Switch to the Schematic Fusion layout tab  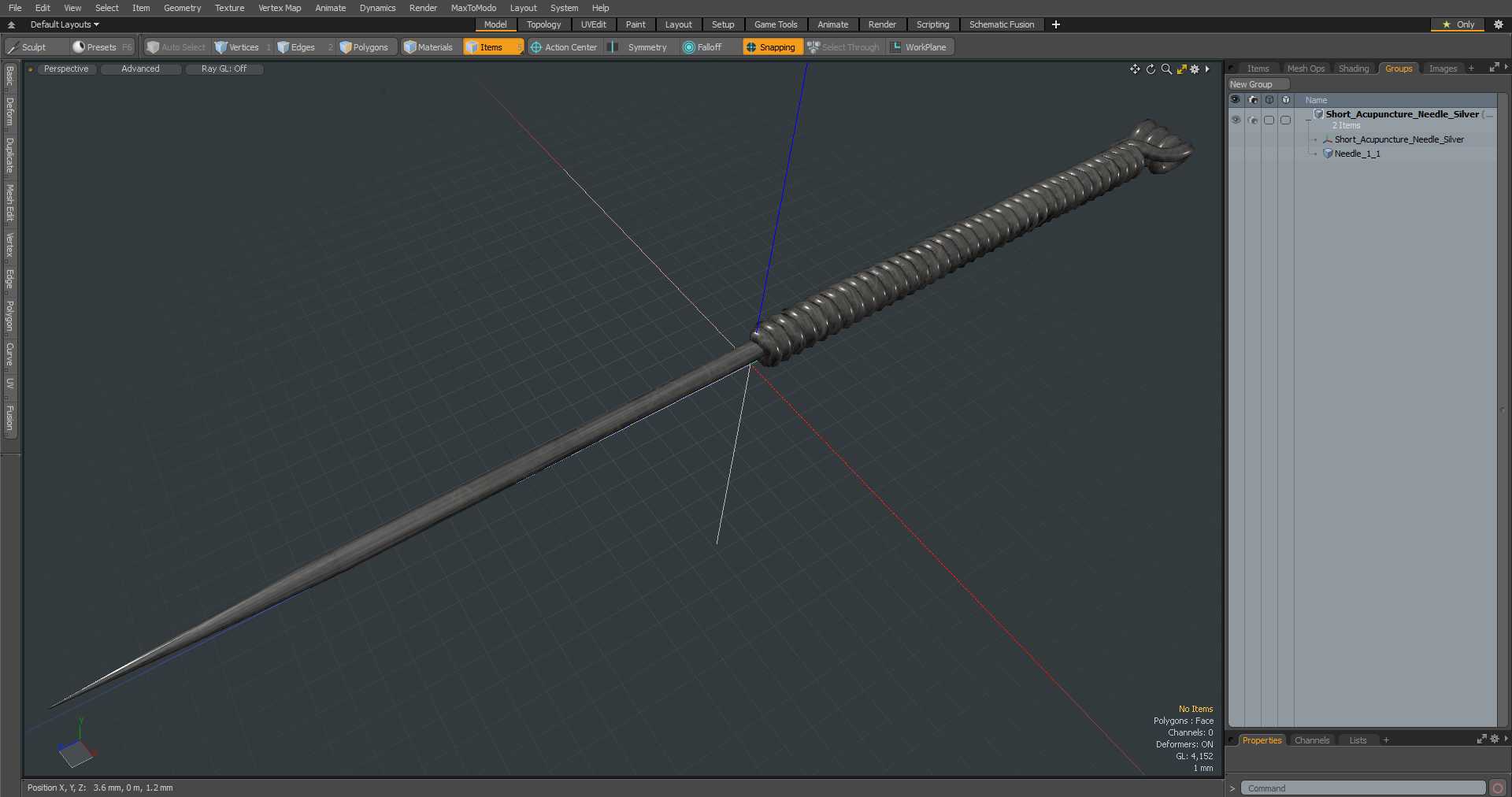coord(1002,24)
